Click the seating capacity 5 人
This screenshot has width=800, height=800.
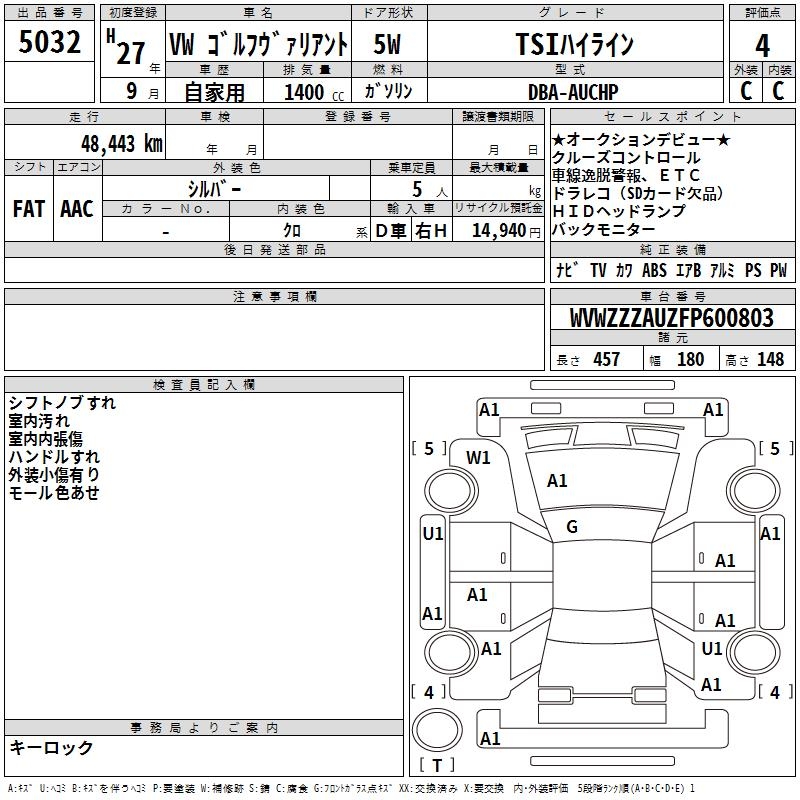coord(430,190)
